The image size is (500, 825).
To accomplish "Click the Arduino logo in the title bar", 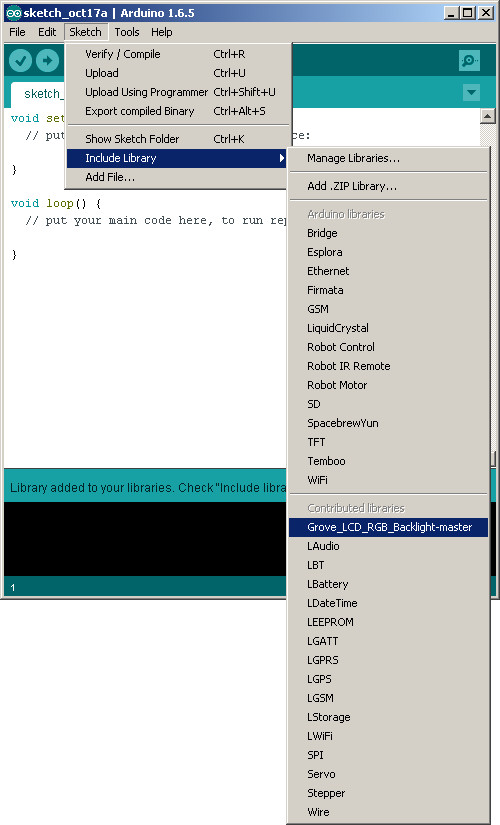I will [13, 13].
